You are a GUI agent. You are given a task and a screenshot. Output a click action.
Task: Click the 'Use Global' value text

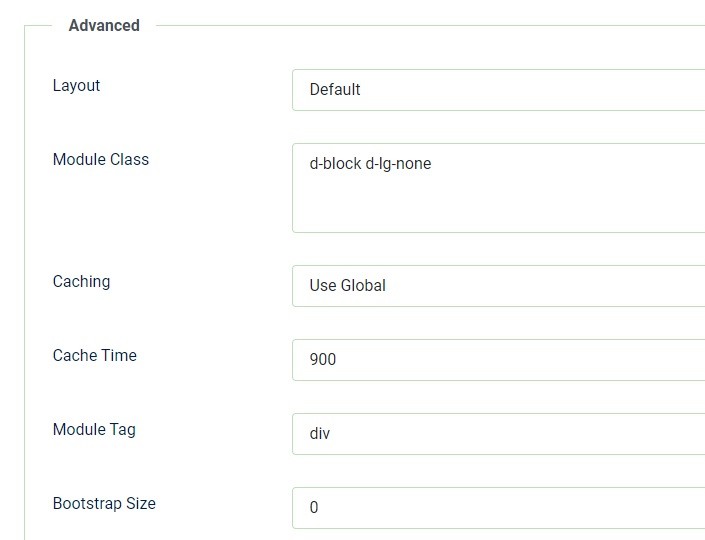(x=347, y=286)
